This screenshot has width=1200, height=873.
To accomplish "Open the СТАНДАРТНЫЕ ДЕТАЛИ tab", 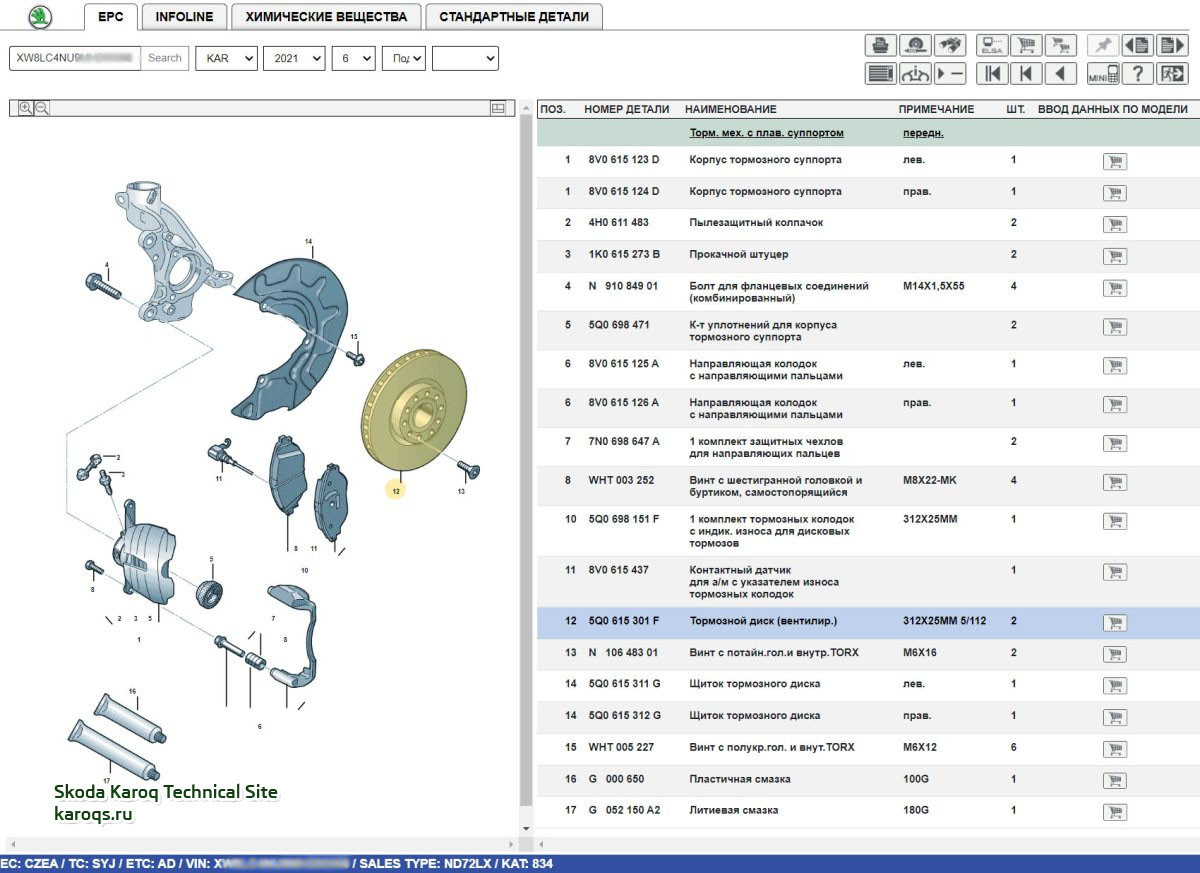I will 514,16.
